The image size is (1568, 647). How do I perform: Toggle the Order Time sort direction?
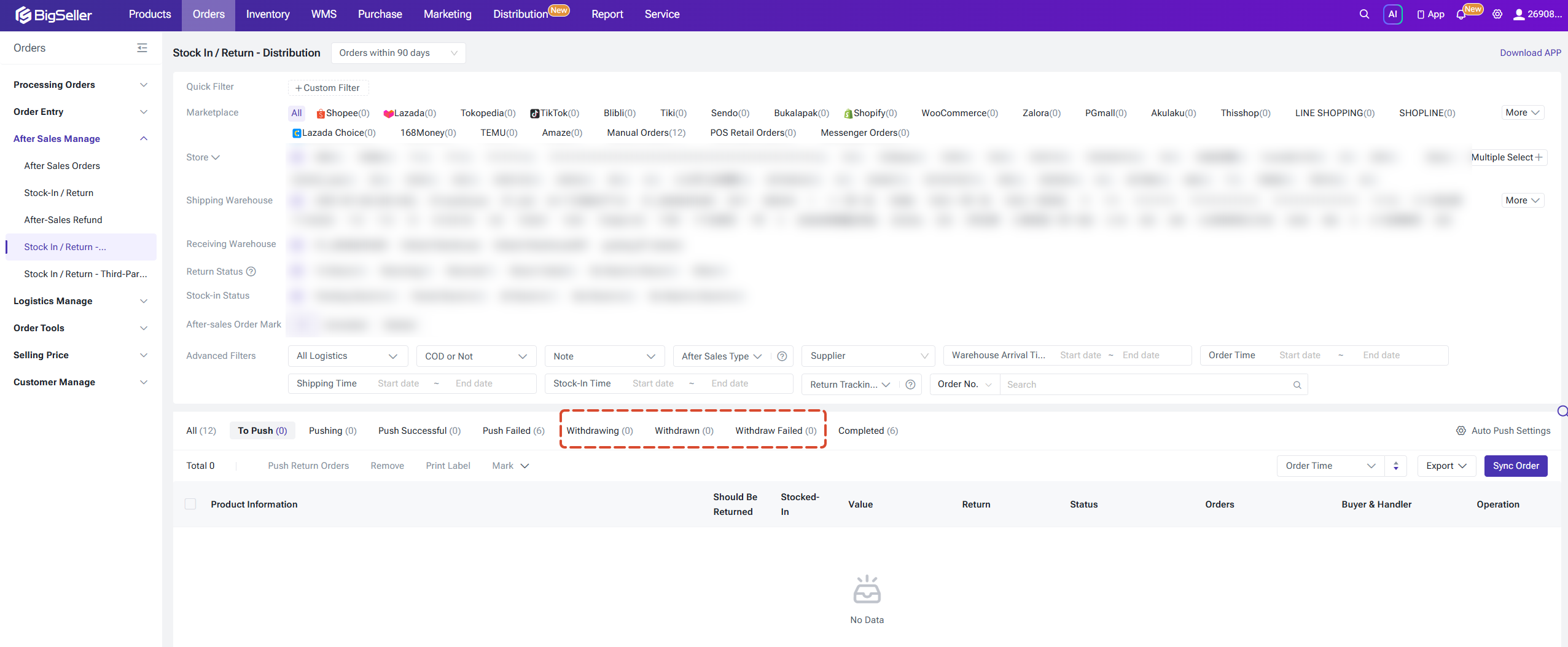click(1396, 466)
